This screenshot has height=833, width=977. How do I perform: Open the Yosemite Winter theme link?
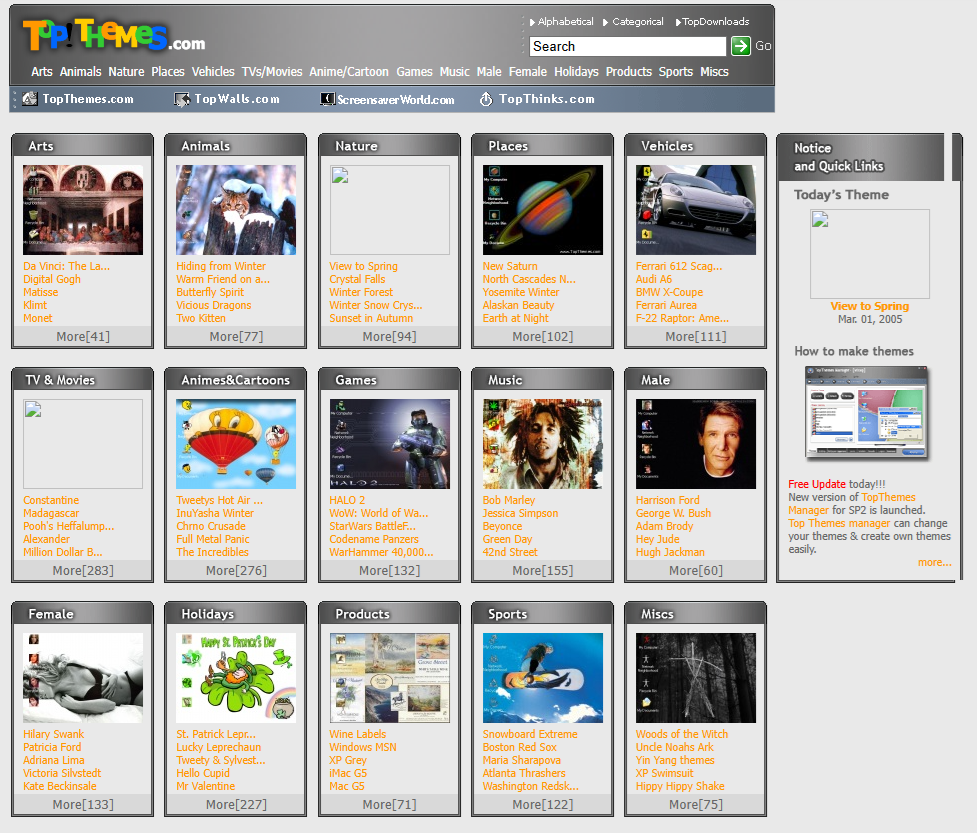click(521, 292)
